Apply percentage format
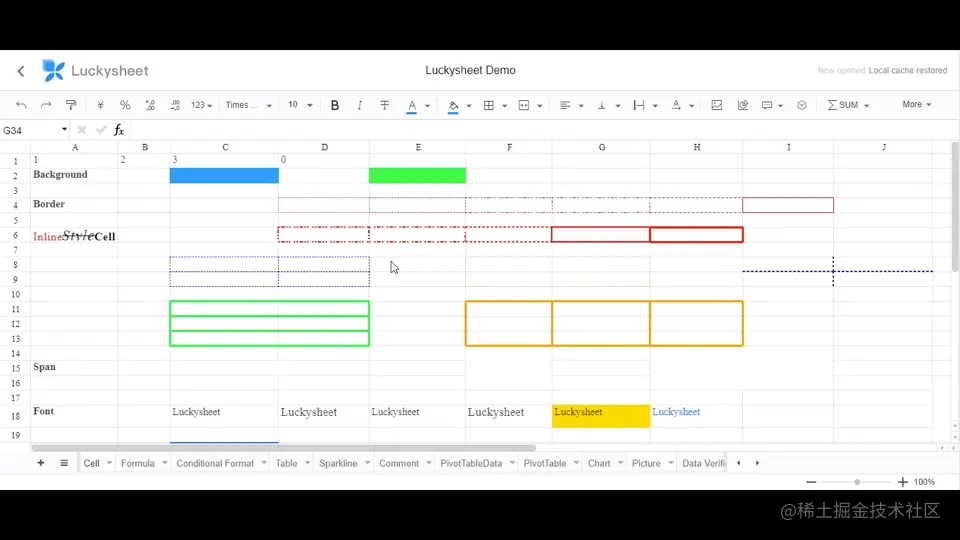The image size is (960, 540). coord(125,105)
